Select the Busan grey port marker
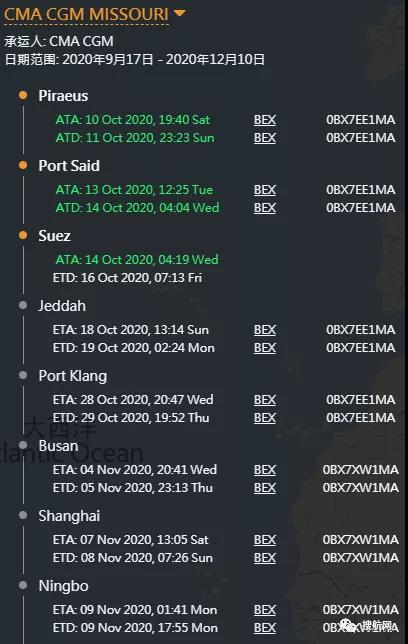The image size is (408, 644). 23,445
